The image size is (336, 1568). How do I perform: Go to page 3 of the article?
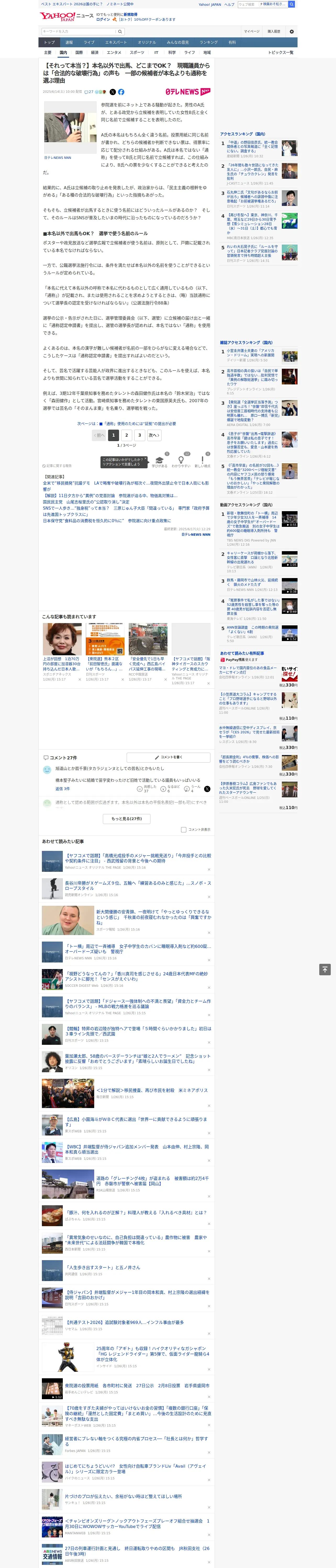(x=140, y=435)
